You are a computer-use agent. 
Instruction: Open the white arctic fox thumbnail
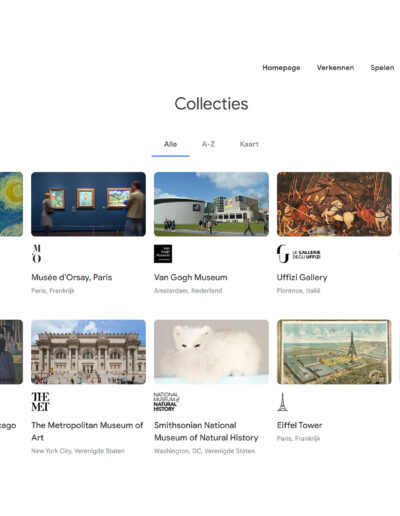(211, 352)
